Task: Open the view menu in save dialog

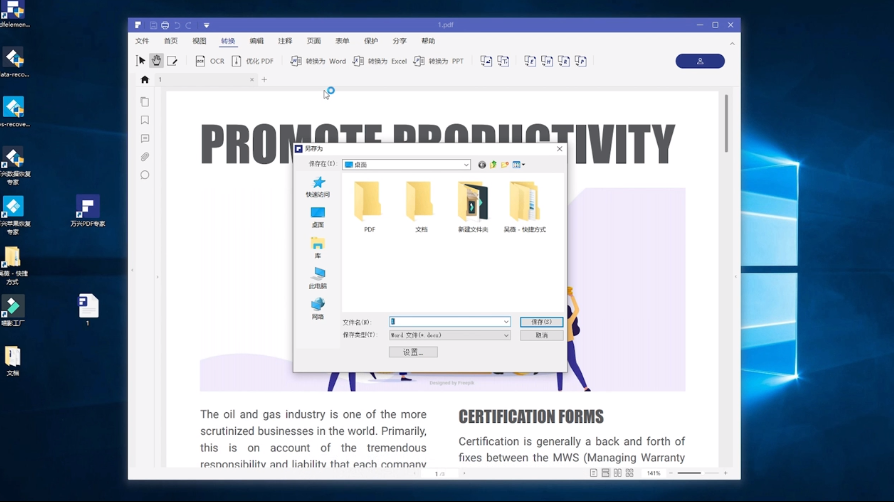Action: coord(518,165)
